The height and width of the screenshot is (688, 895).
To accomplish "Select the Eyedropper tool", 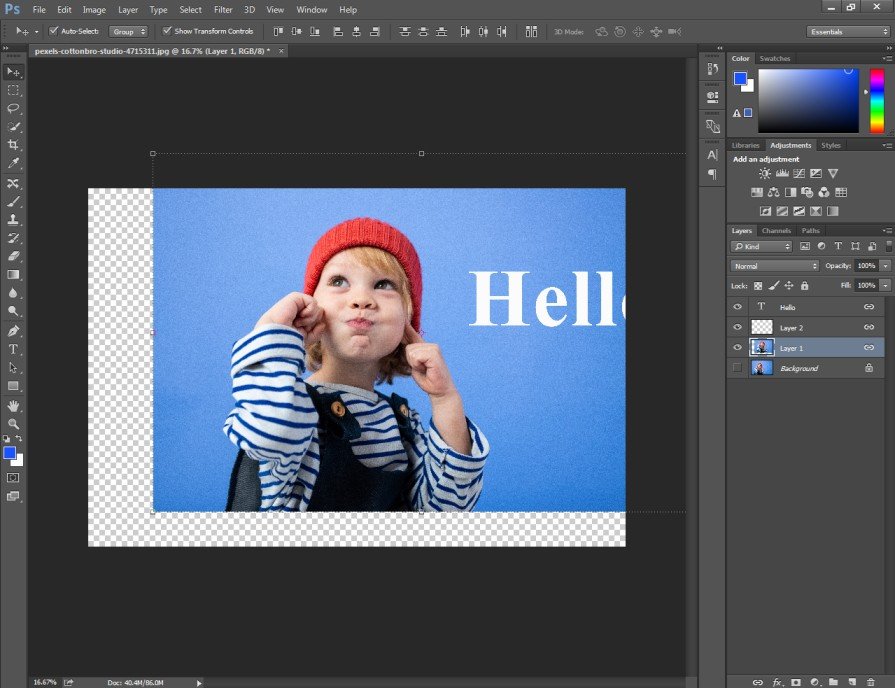I will [x=13, y=163].
